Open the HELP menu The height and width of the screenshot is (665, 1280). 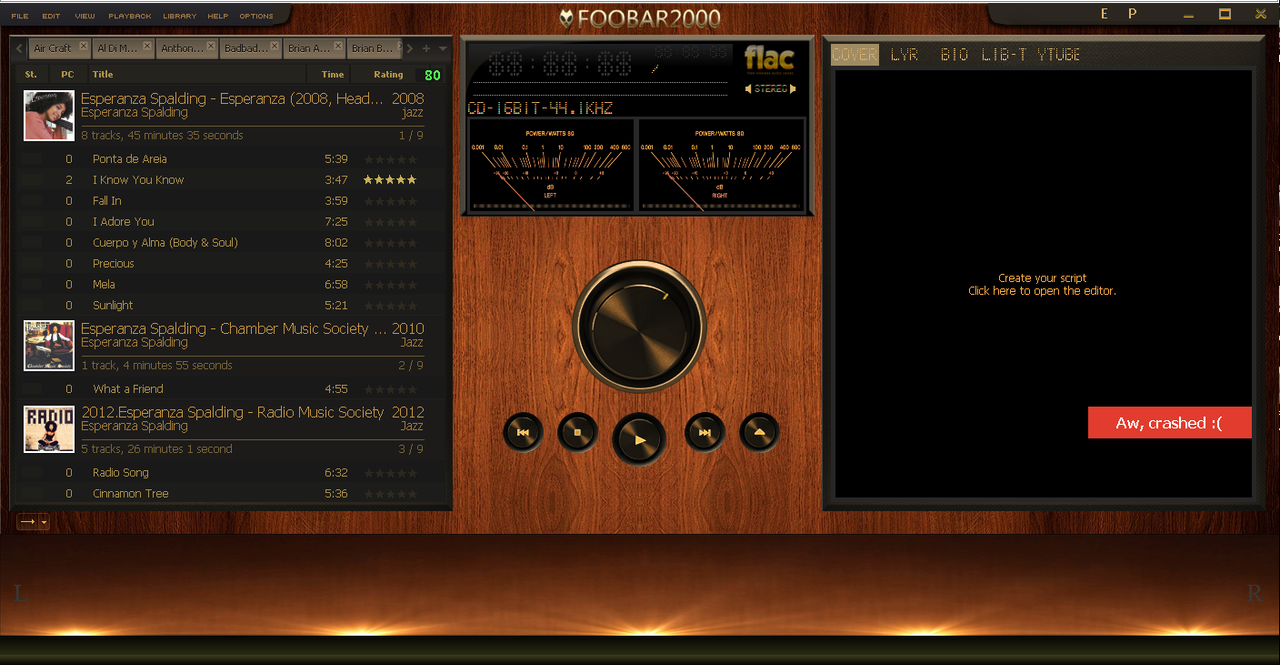click(218, 16)
